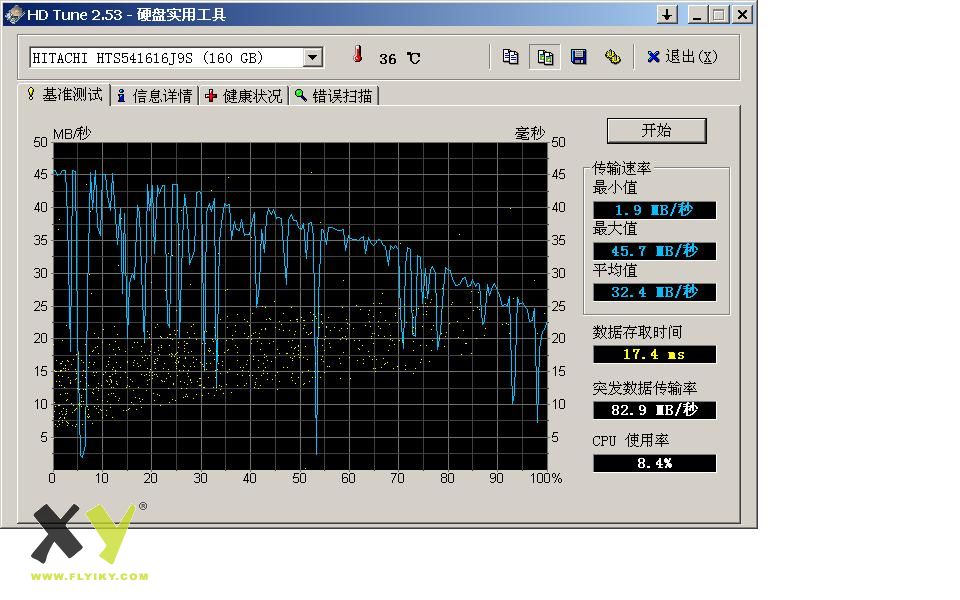
Task: Click the thermometer temperature icon
Action: [x=358, y=55]
